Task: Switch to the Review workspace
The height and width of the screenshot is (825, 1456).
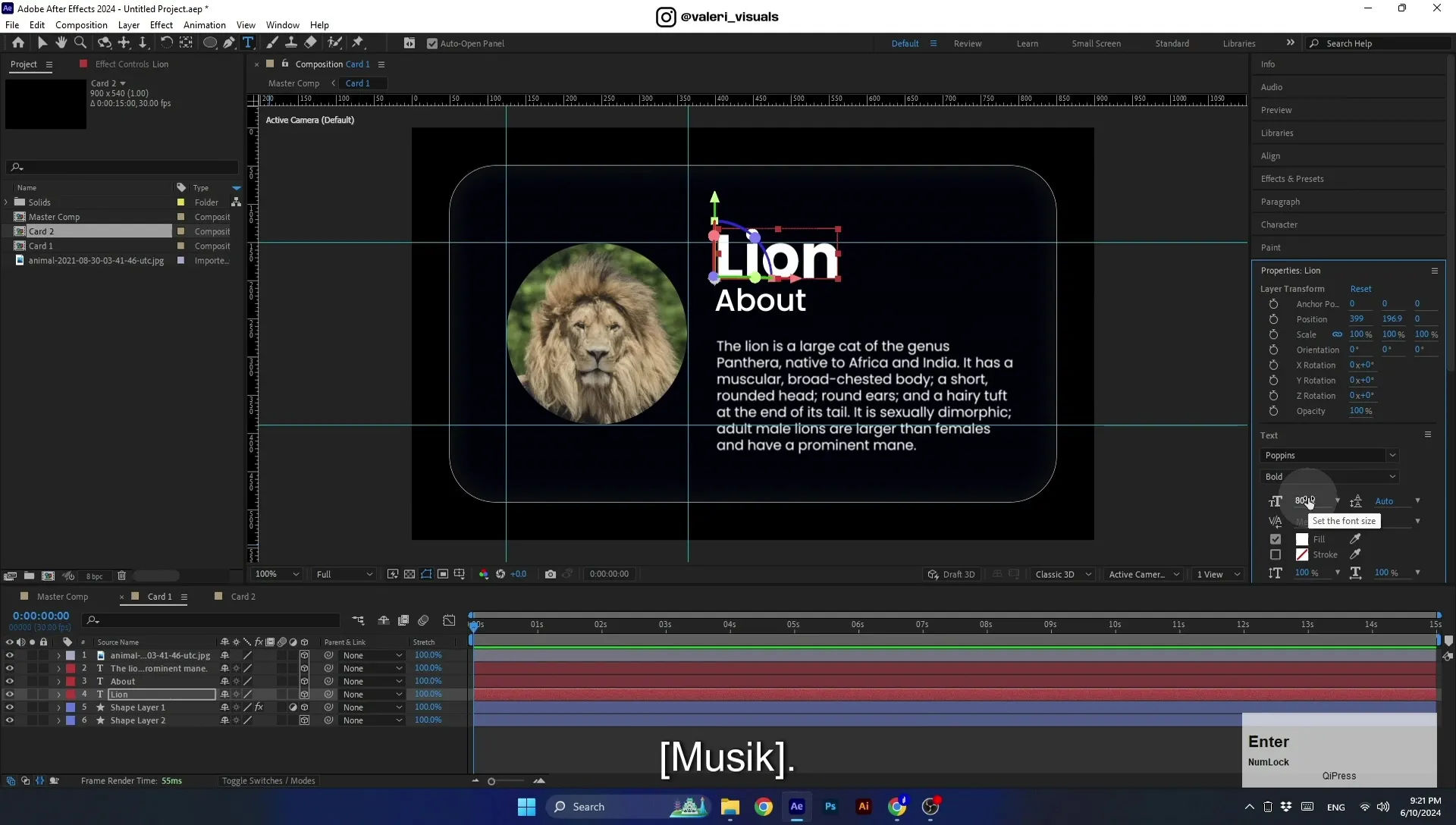Action: pos(967,44)
